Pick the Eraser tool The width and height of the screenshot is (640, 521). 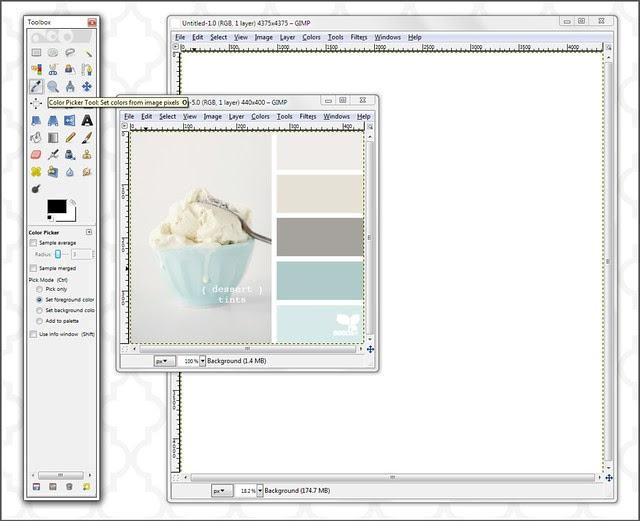coord(36,154)
